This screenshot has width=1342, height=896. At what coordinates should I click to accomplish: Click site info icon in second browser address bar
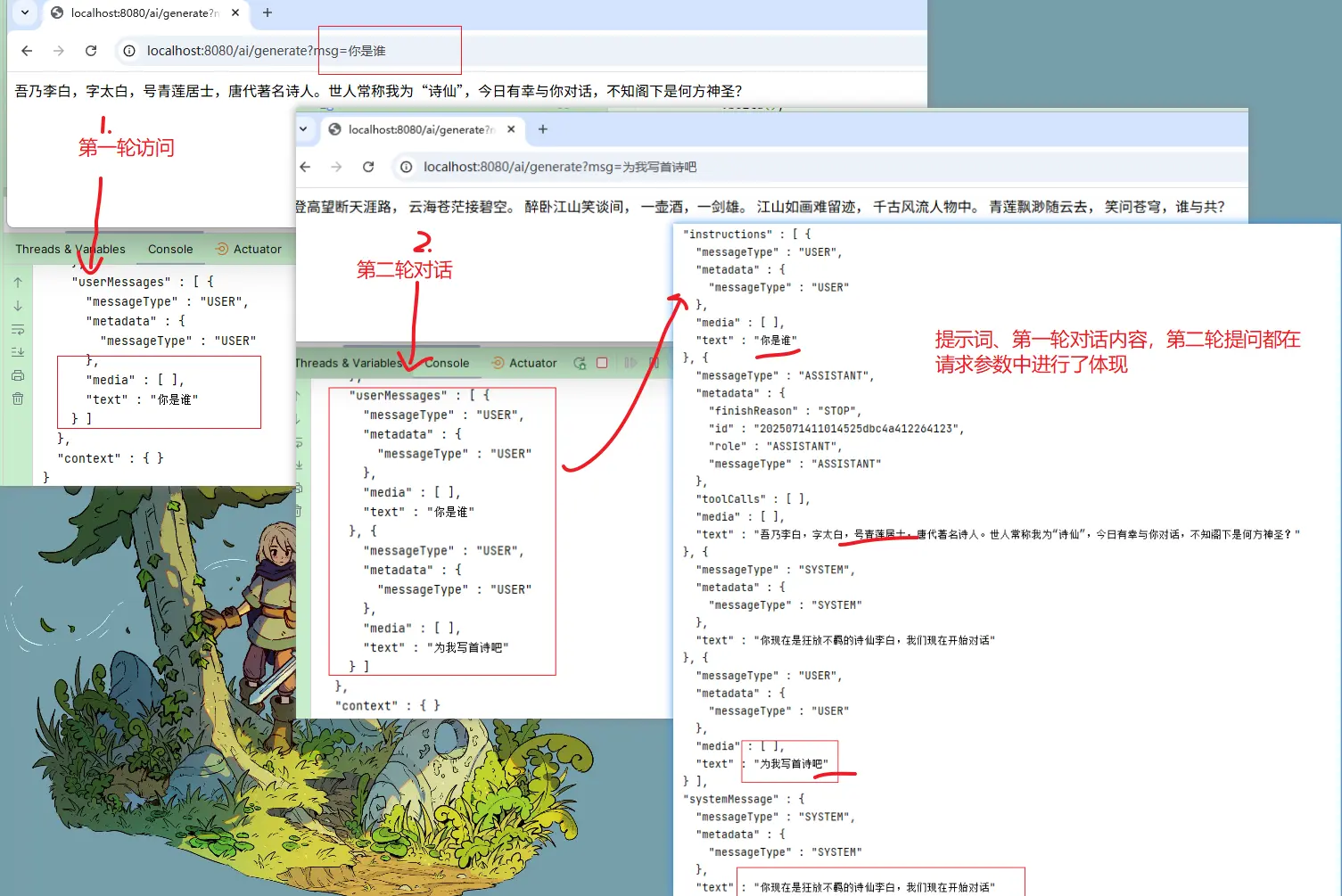click(x=406, y=167)
